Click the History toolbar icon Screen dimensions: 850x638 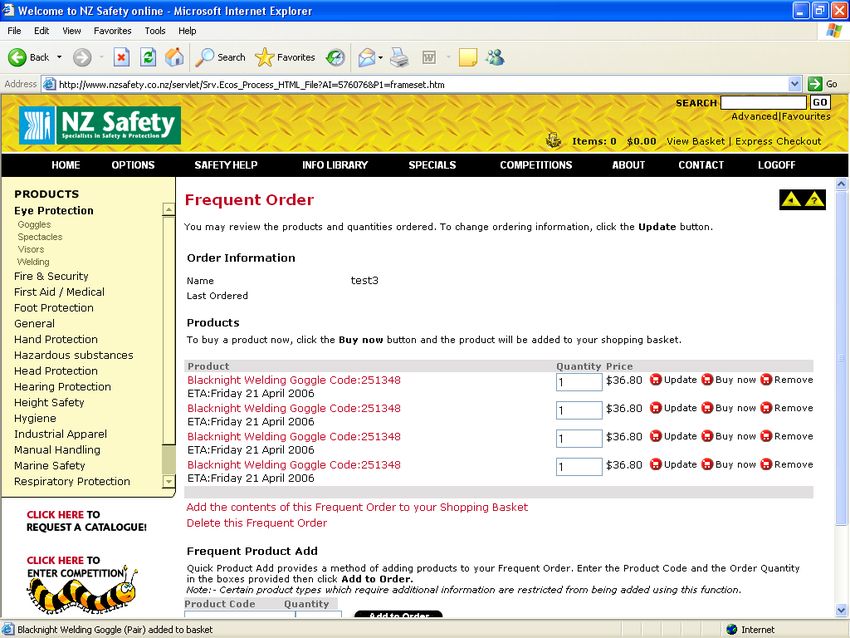(335, 57)
